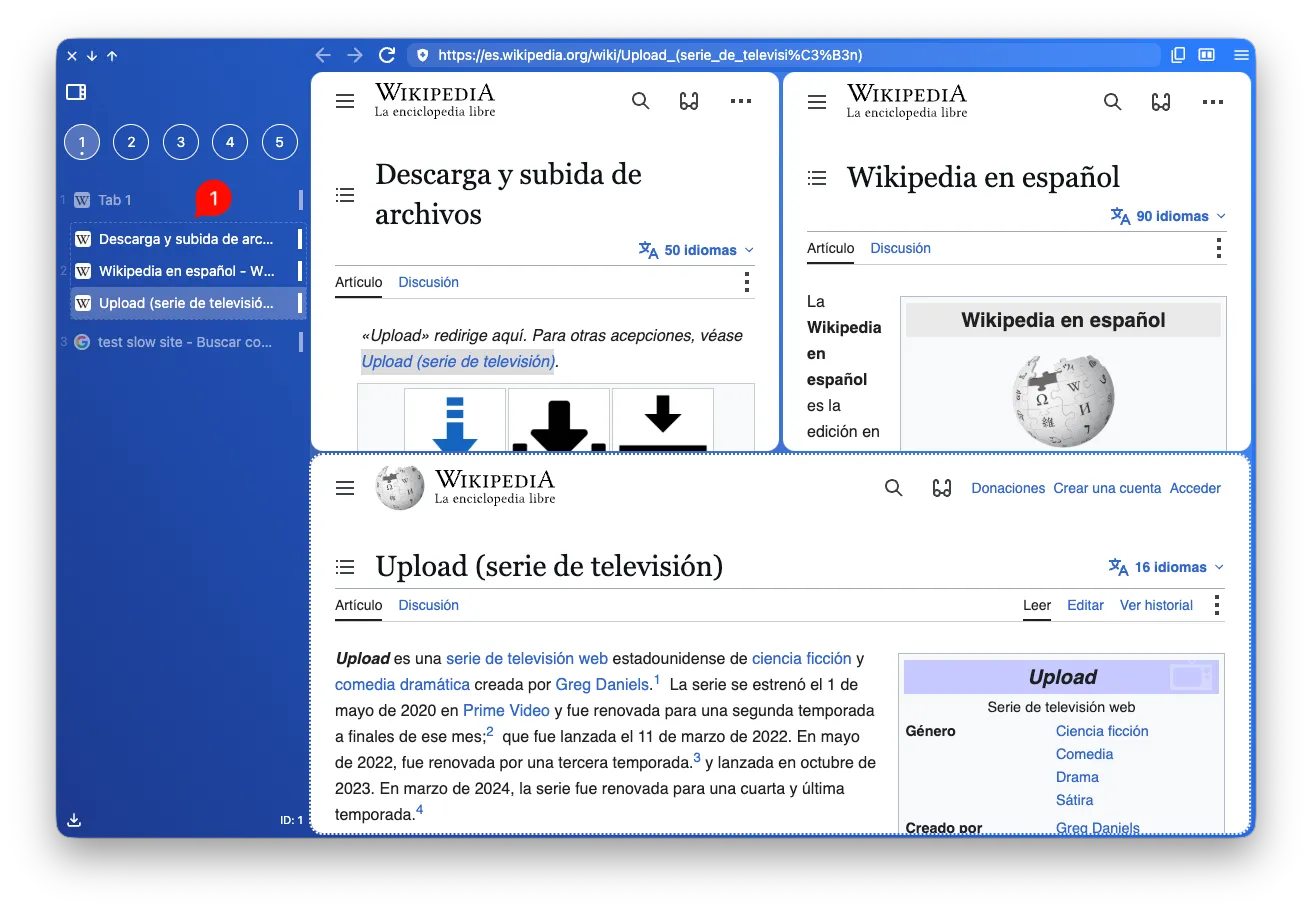Switch to workspace 2 circle
Viewport: 1312px width, 912px height.
[x=131, y=142]
